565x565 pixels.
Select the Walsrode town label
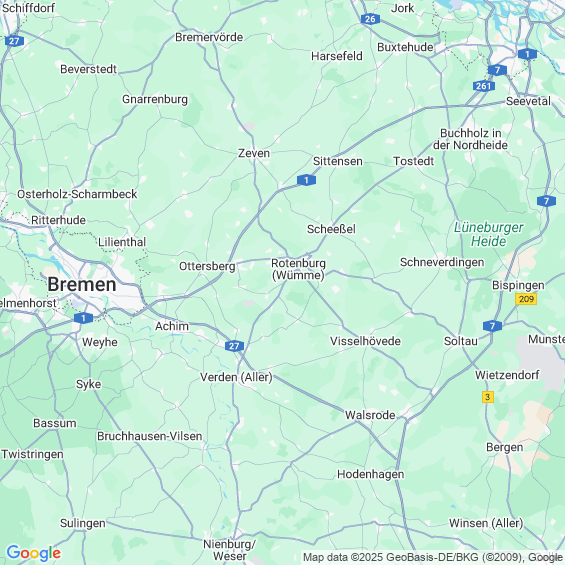[370, 415]
